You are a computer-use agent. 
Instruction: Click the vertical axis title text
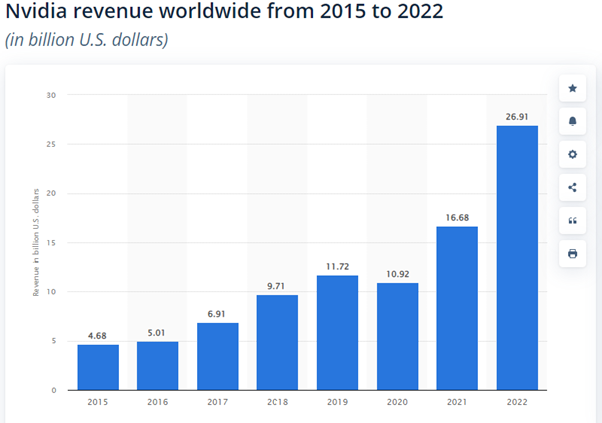(x=36, y=242)
